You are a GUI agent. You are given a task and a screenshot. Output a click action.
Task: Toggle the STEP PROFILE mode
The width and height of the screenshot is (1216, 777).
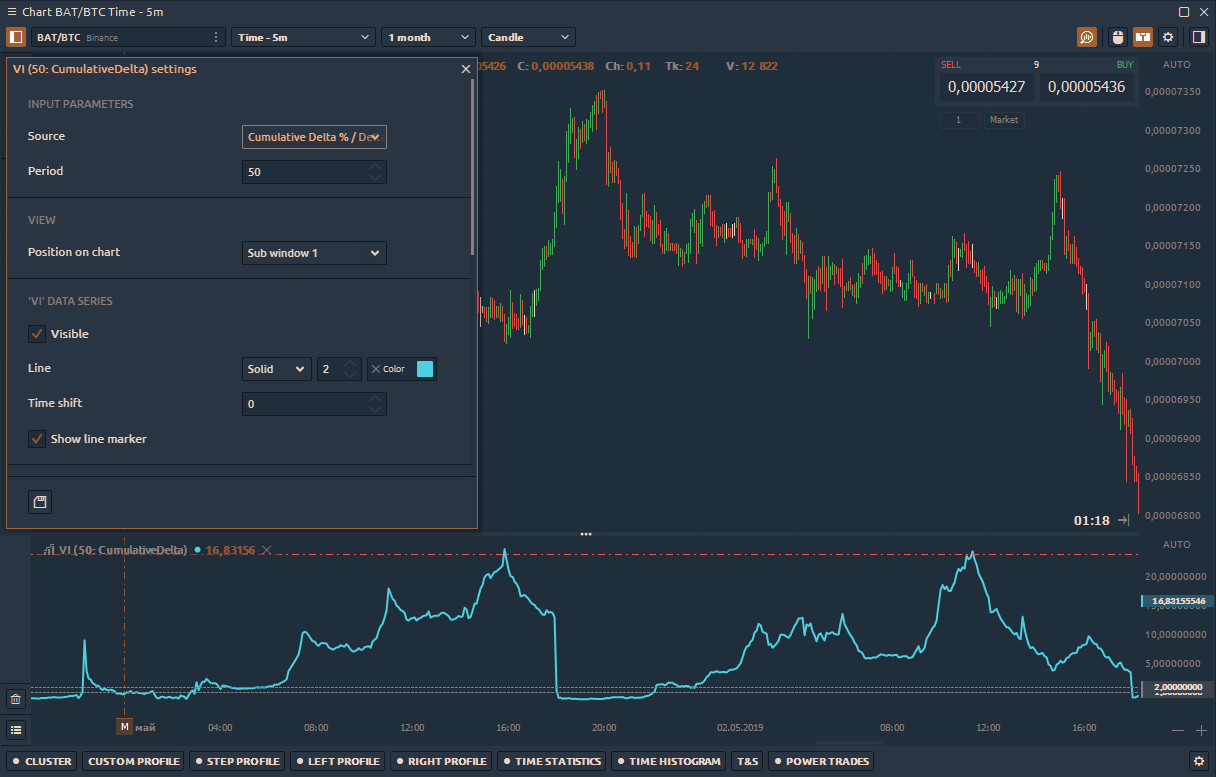[x=237, y=761]
